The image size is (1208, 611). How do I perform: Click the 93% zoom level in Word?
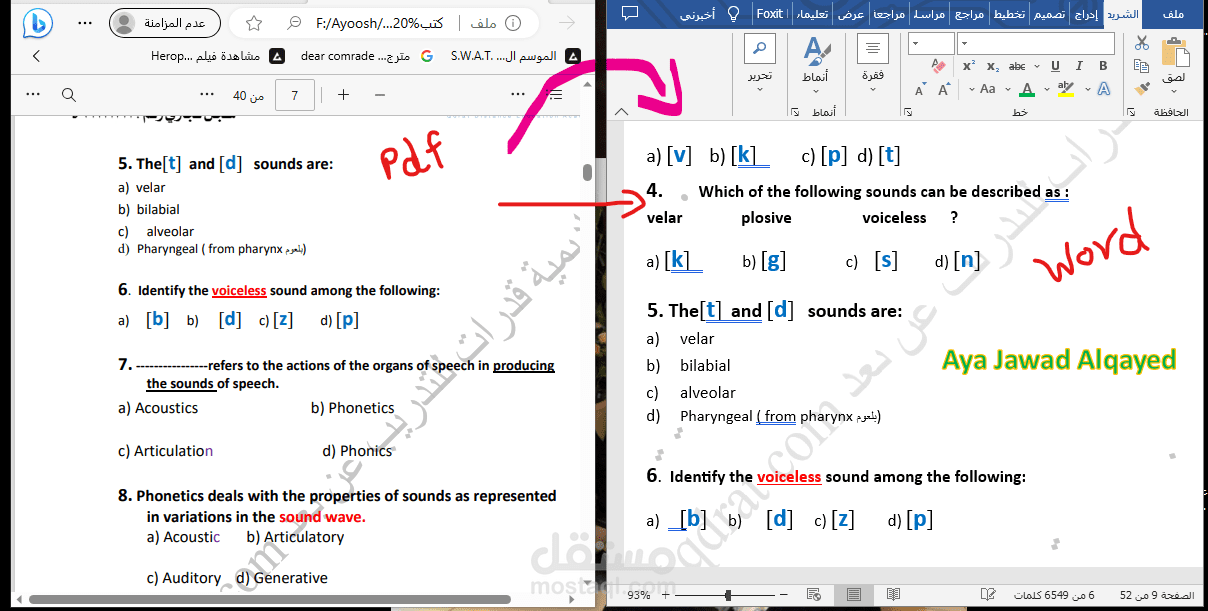639,595
